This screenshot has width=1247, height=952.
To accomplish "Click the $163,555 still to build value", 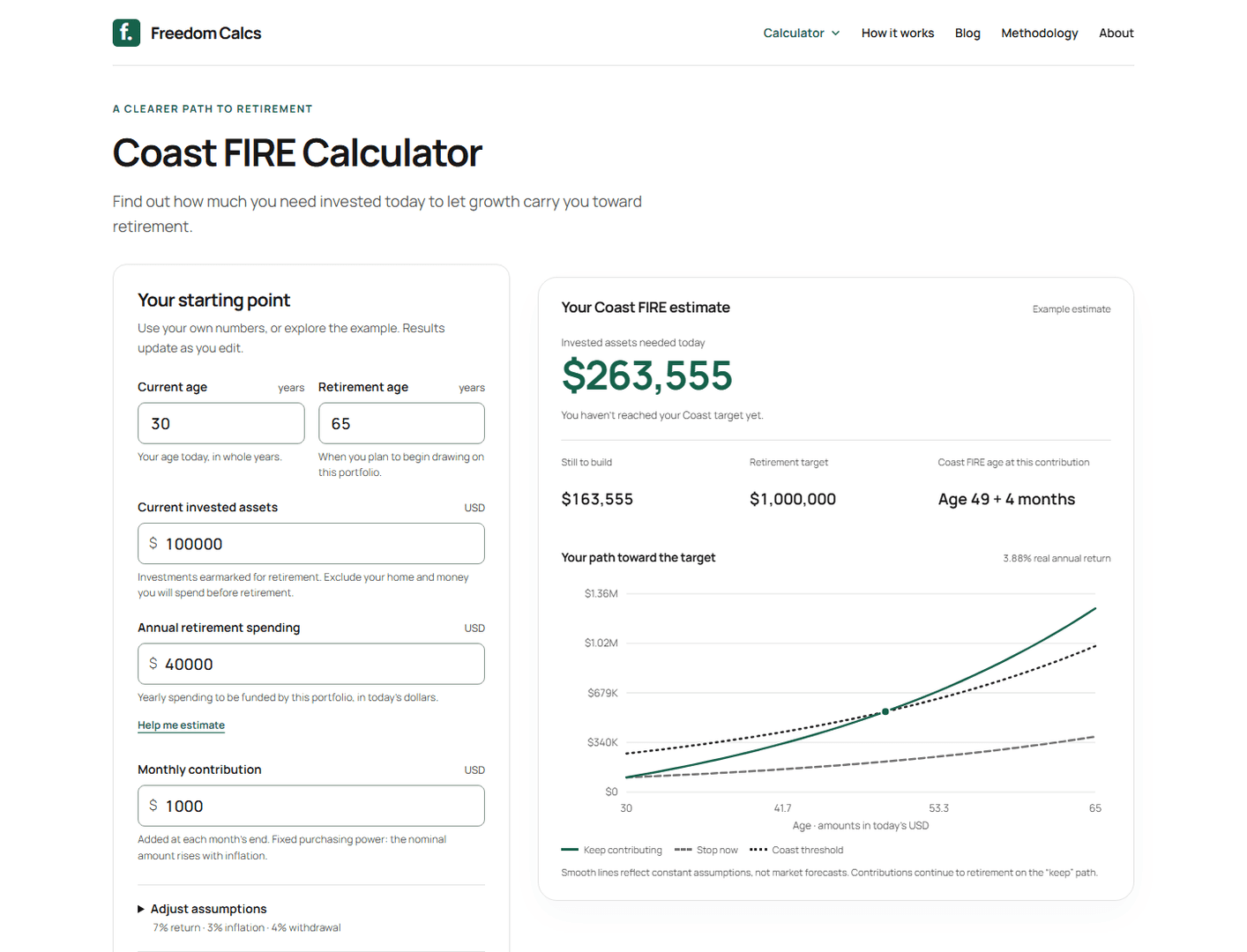I will click(x=597, y=499).
